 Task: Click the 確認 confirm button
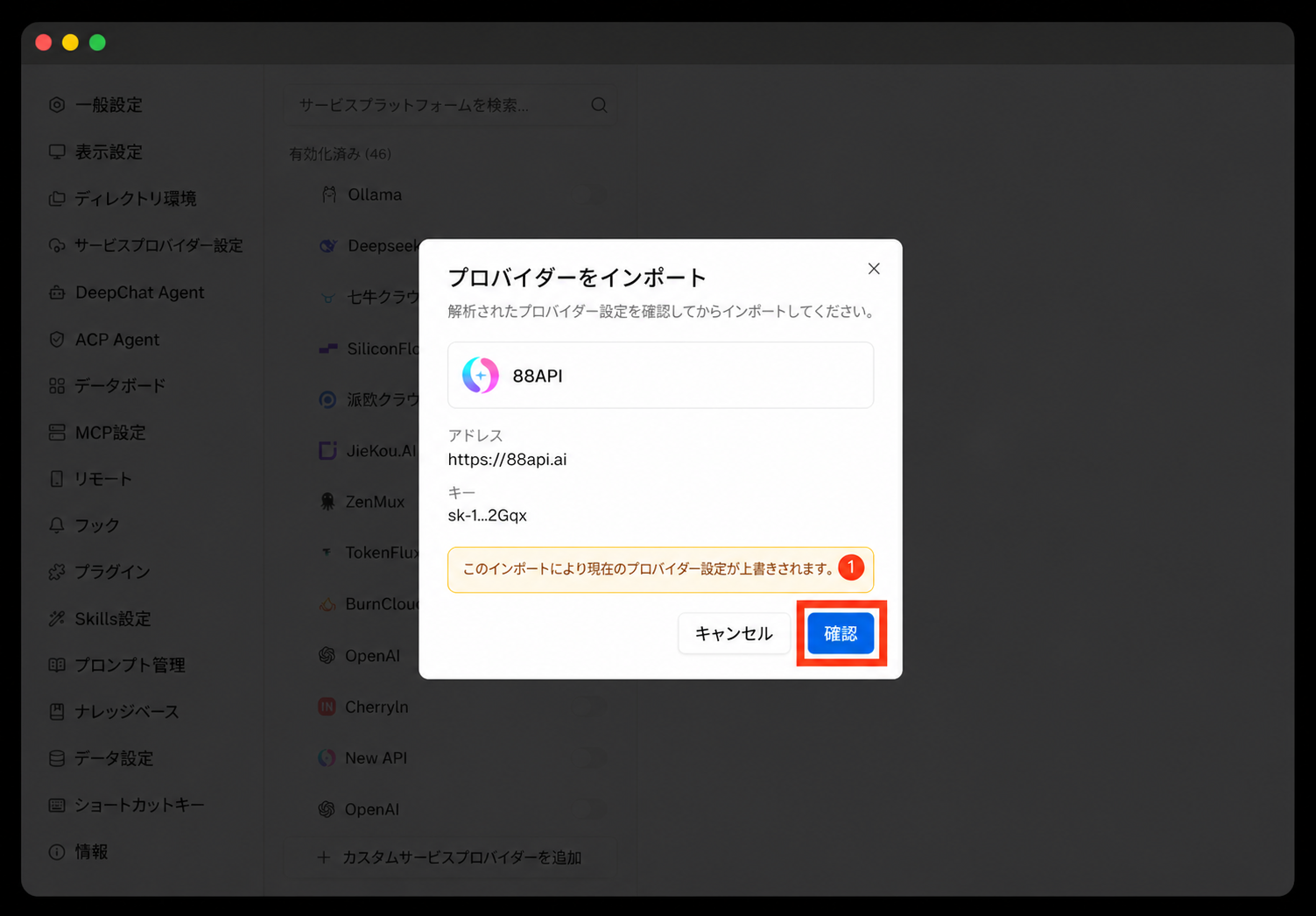click(x=841, y=633)
